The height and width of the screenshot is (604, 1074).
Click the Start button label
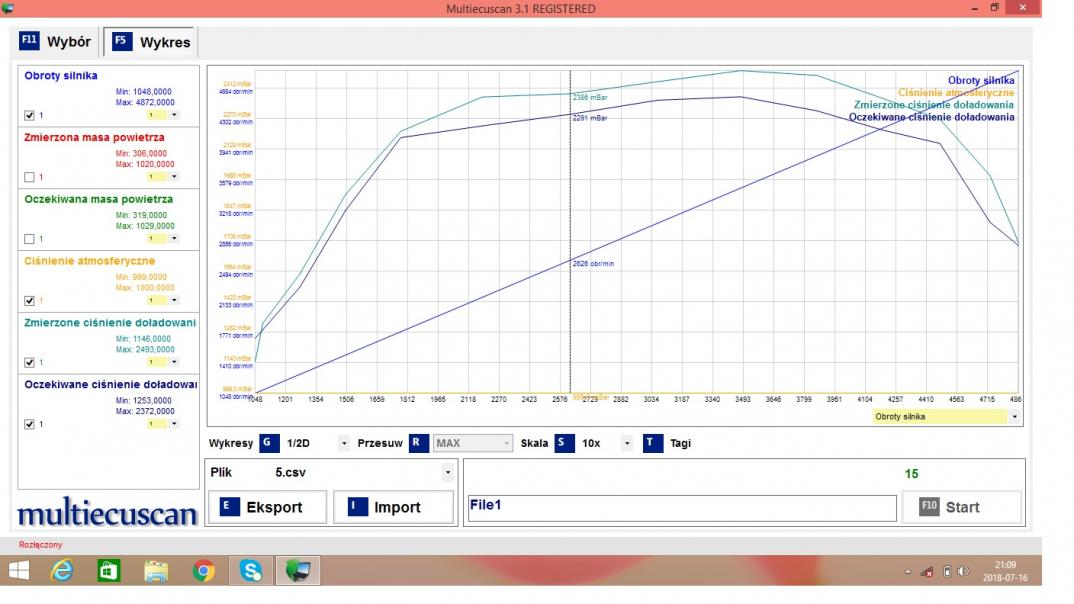(x=962, y=507)
